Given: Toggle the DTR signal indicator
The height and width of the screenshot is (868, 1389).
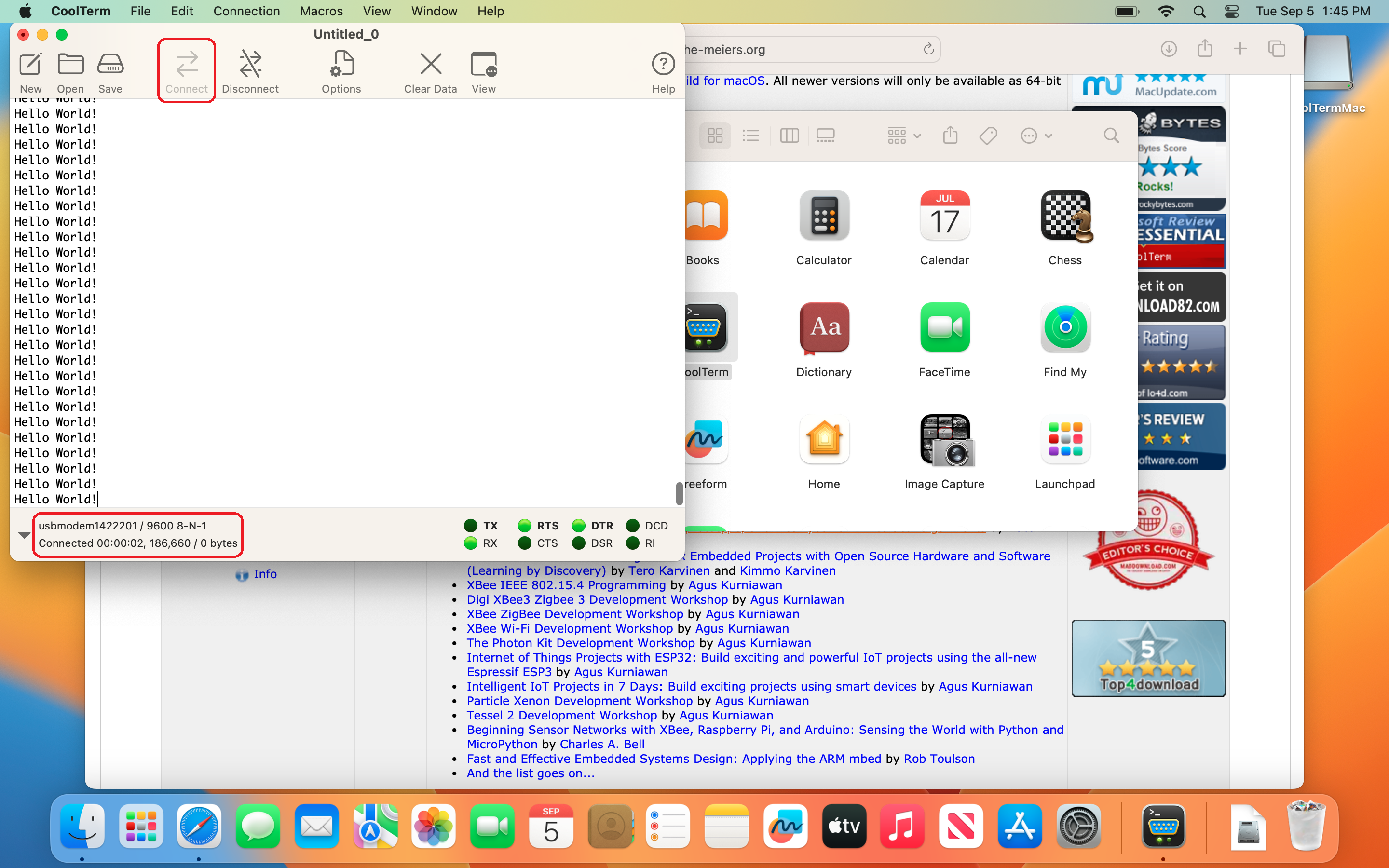Looking at the screenshot, I should [x=579, y=525].
